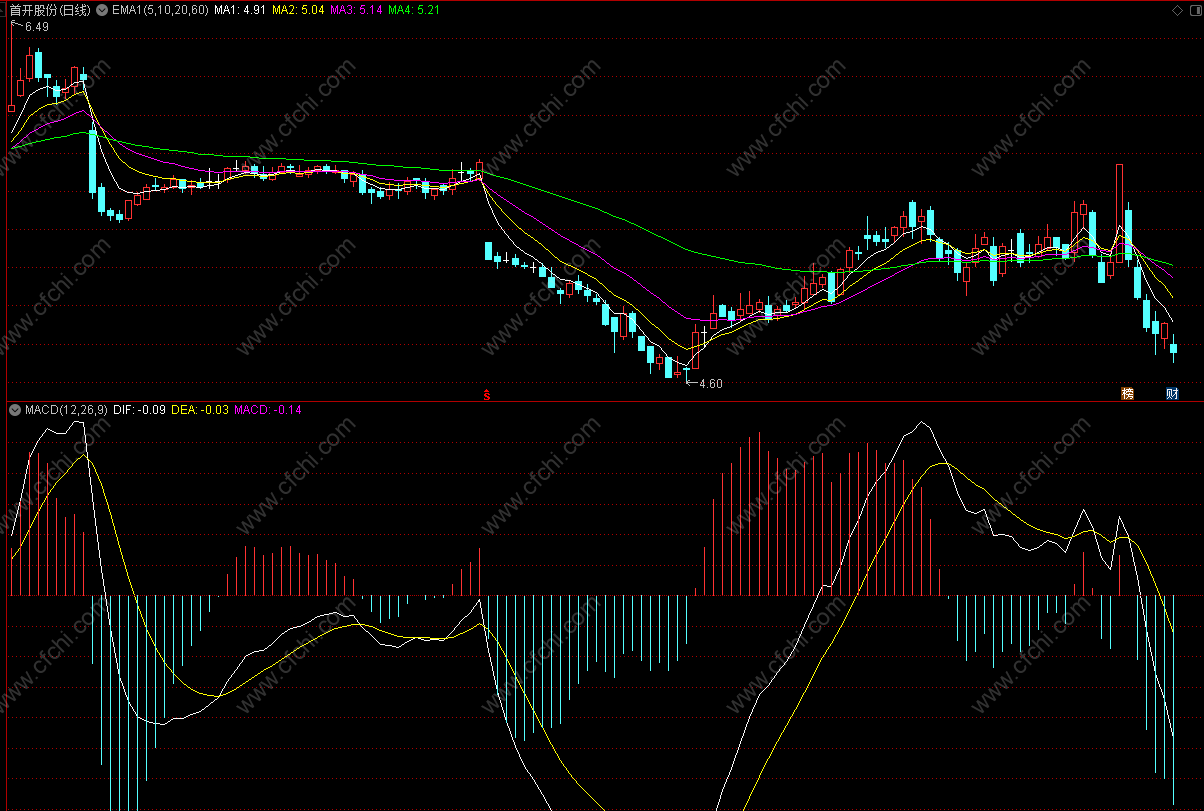Click the 财 financial marker icon
The width and height of the screenshot is (1204, 811).
pyautogui.click(x=1173, y=394)
